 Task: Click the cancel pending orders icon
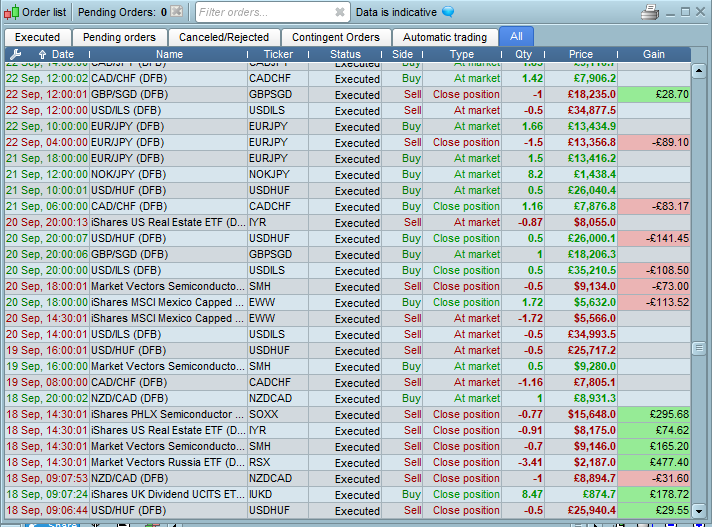click(176, 12)
